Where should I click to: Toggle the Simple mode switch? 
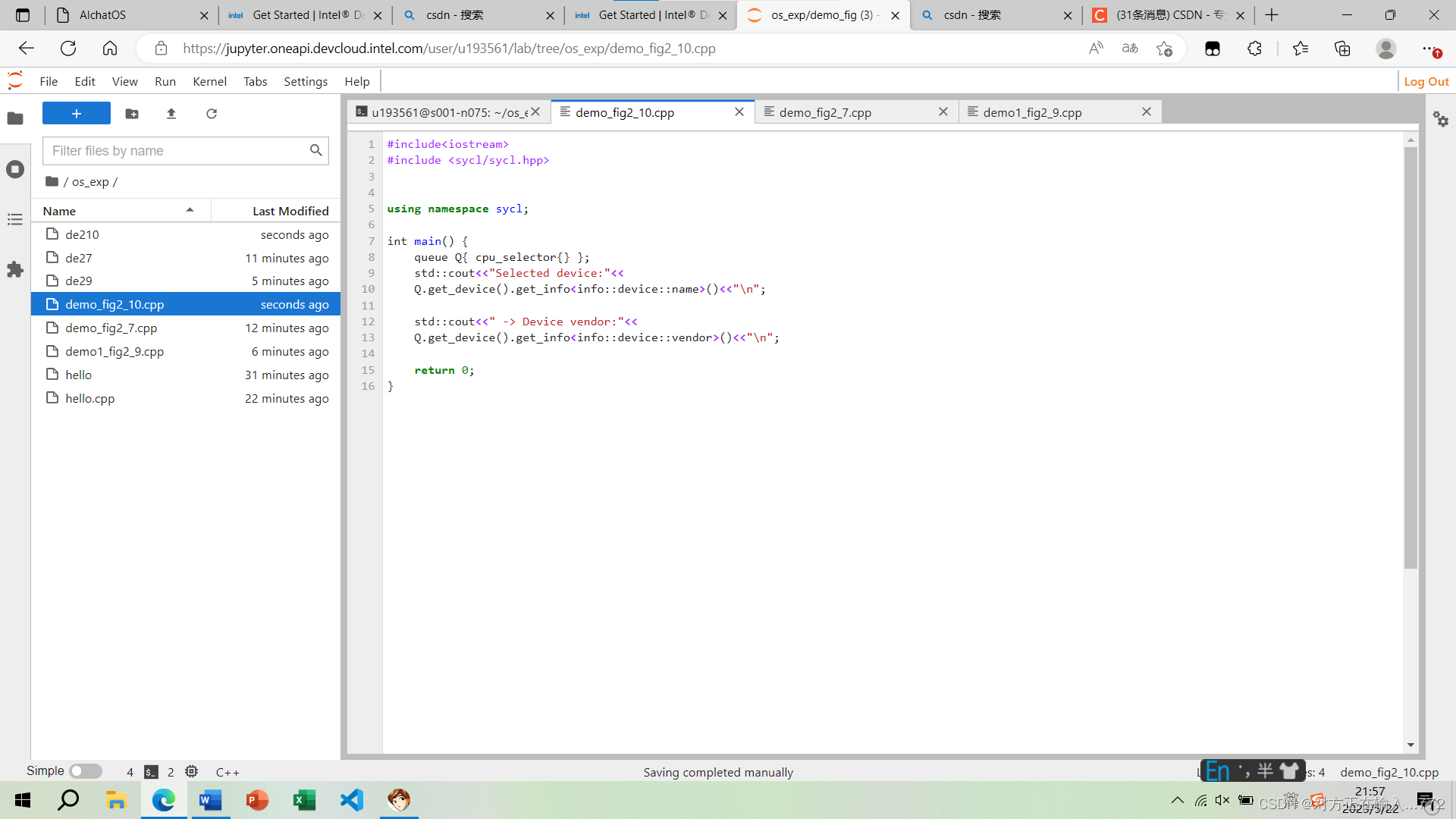click(x=86, y=771)
